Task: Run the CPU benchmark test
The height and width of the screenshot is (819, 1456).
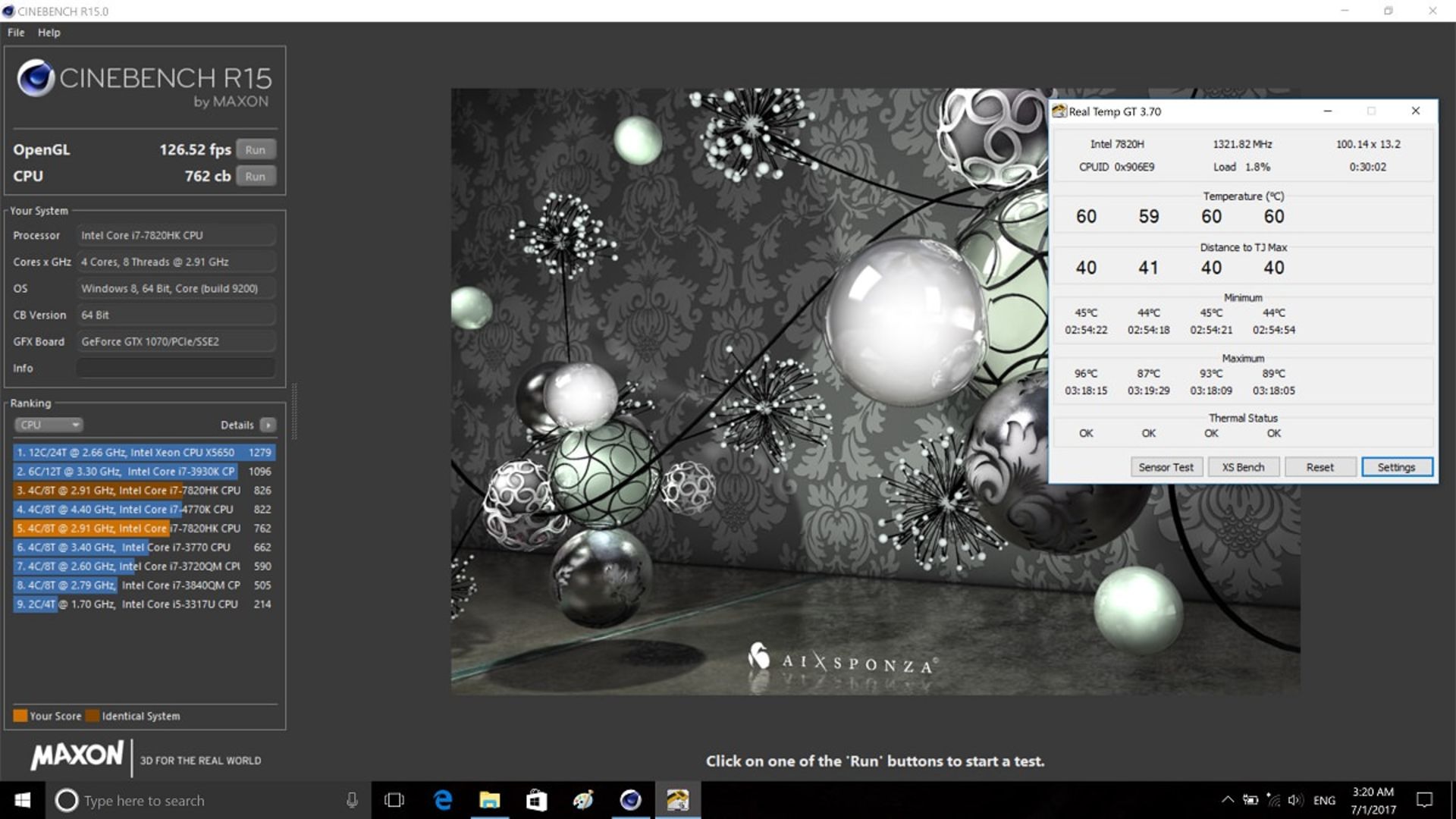Action: (x=256, y=176)
